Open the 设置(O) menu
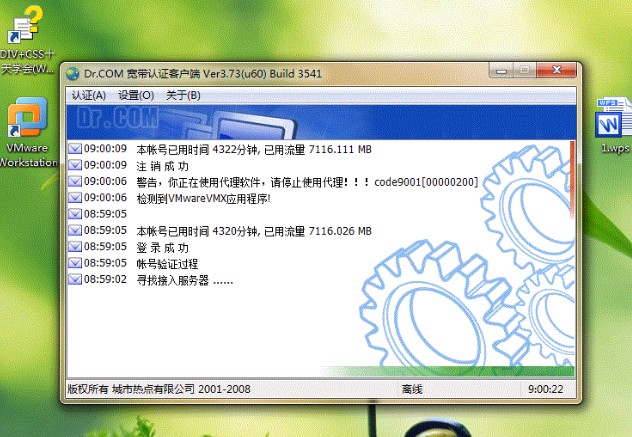 pos(136,96)
